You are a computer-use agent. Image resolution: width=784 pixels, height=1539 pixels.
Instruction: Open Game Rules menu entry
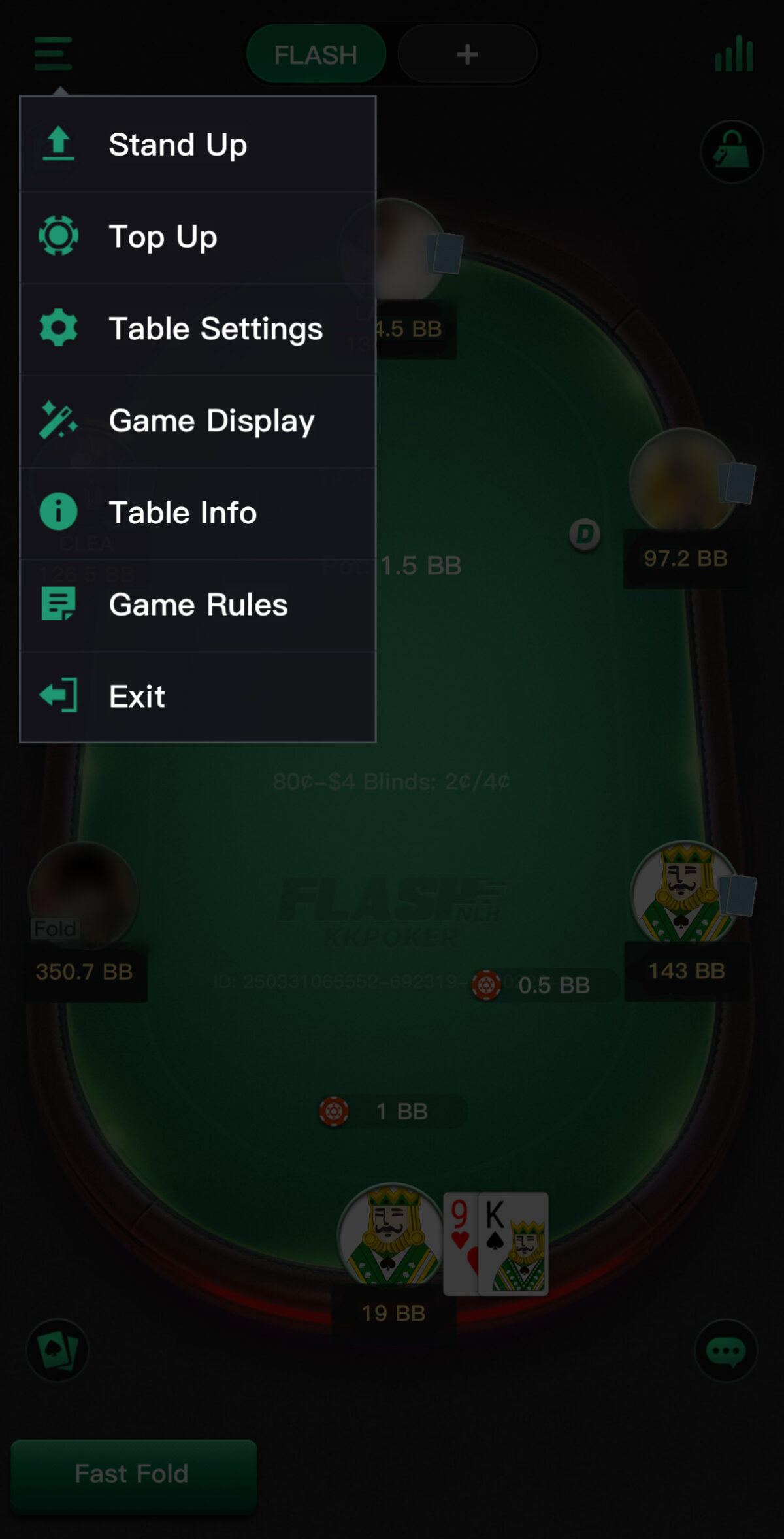[198, 604]
